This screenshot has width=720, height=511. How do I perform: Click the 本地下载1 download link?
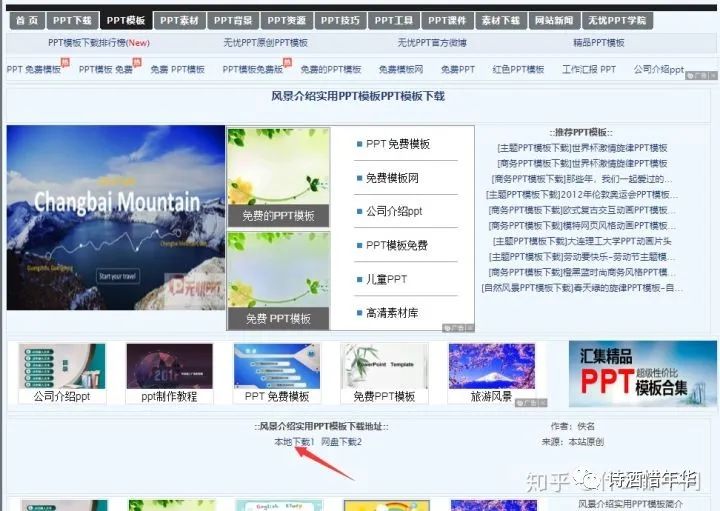[294, 442]
